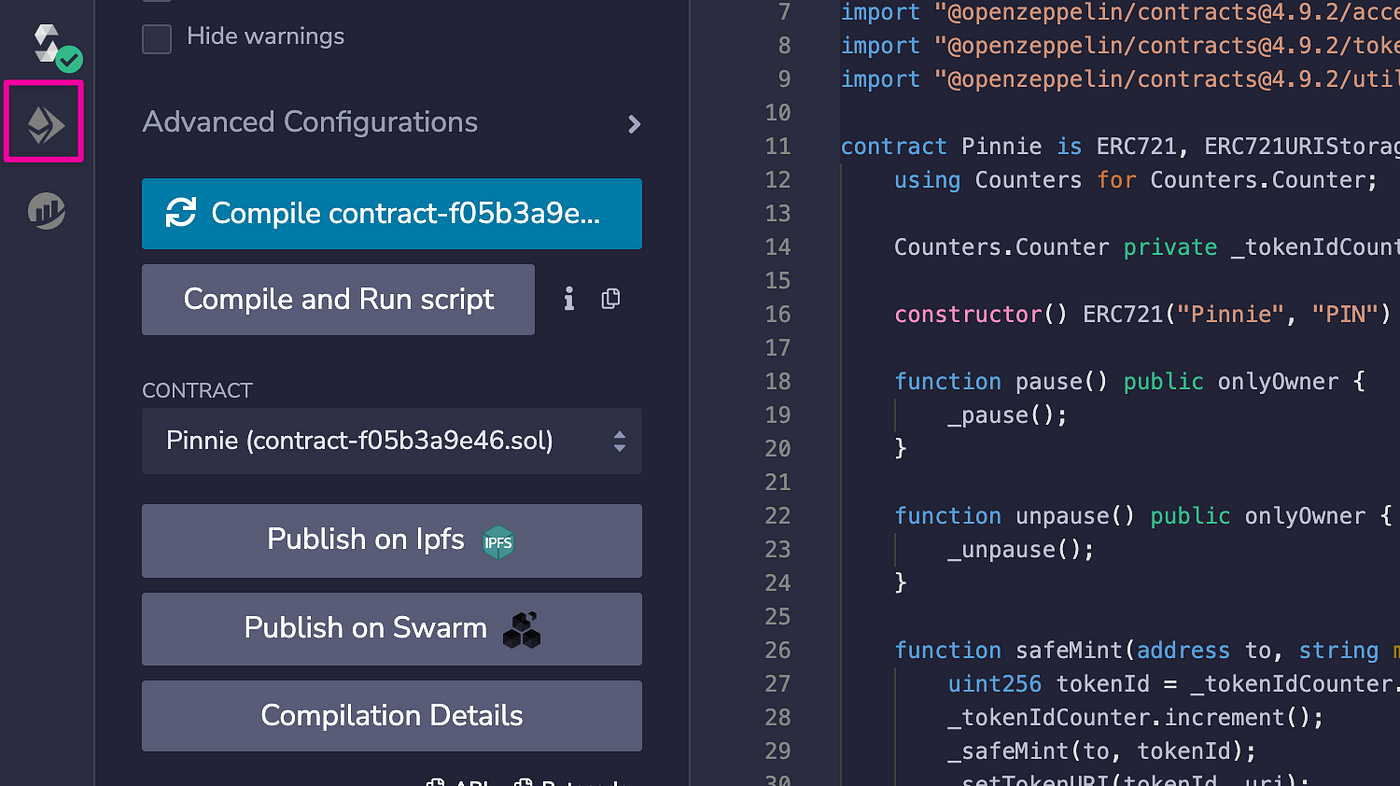Viewport: 1400px width, 786px height.
Task: Click the Publish on Ipfs button
Action: pos(392,541)
